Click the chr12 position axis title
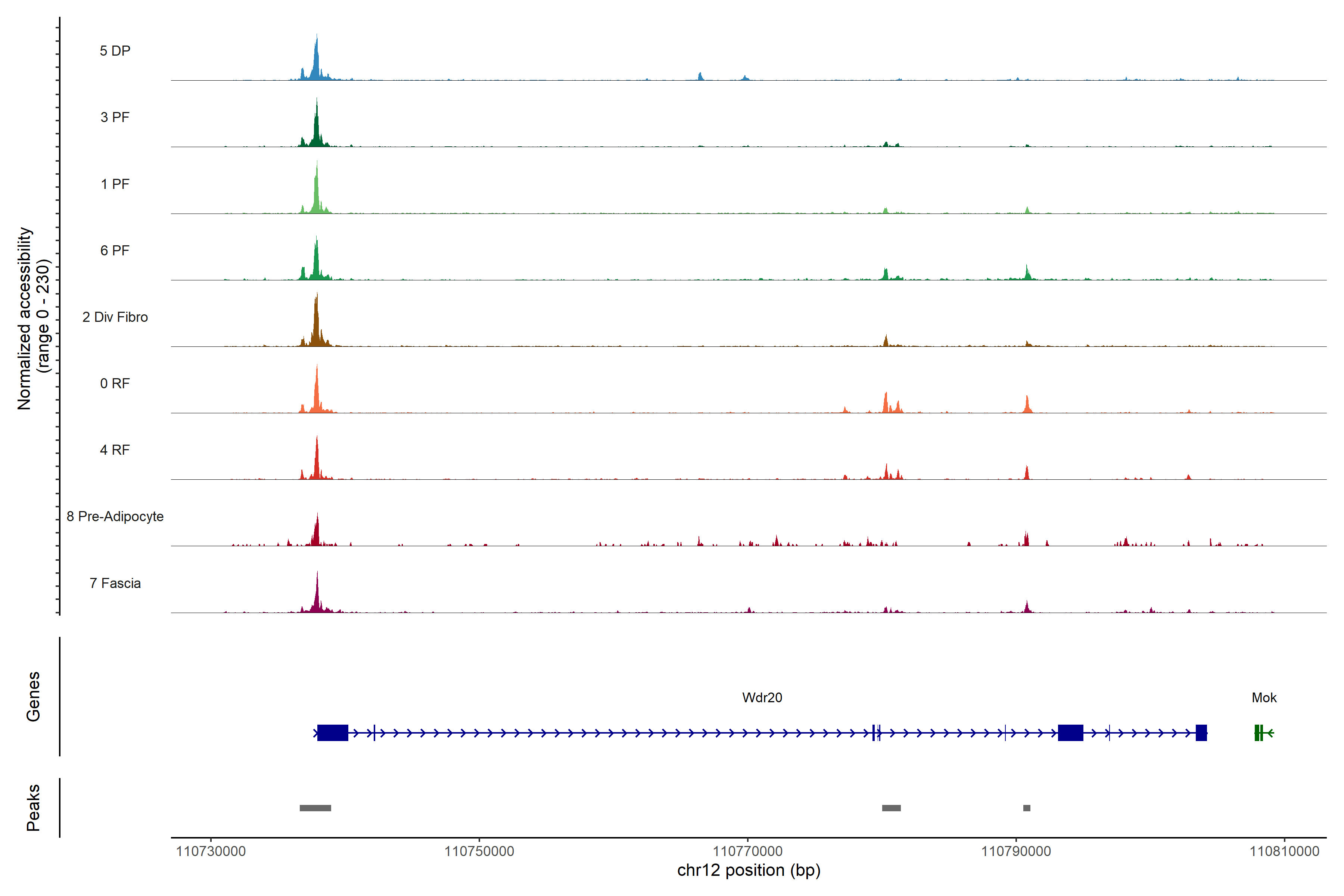The height and width of the screenshot is (896, 1344). coord(749,870)
